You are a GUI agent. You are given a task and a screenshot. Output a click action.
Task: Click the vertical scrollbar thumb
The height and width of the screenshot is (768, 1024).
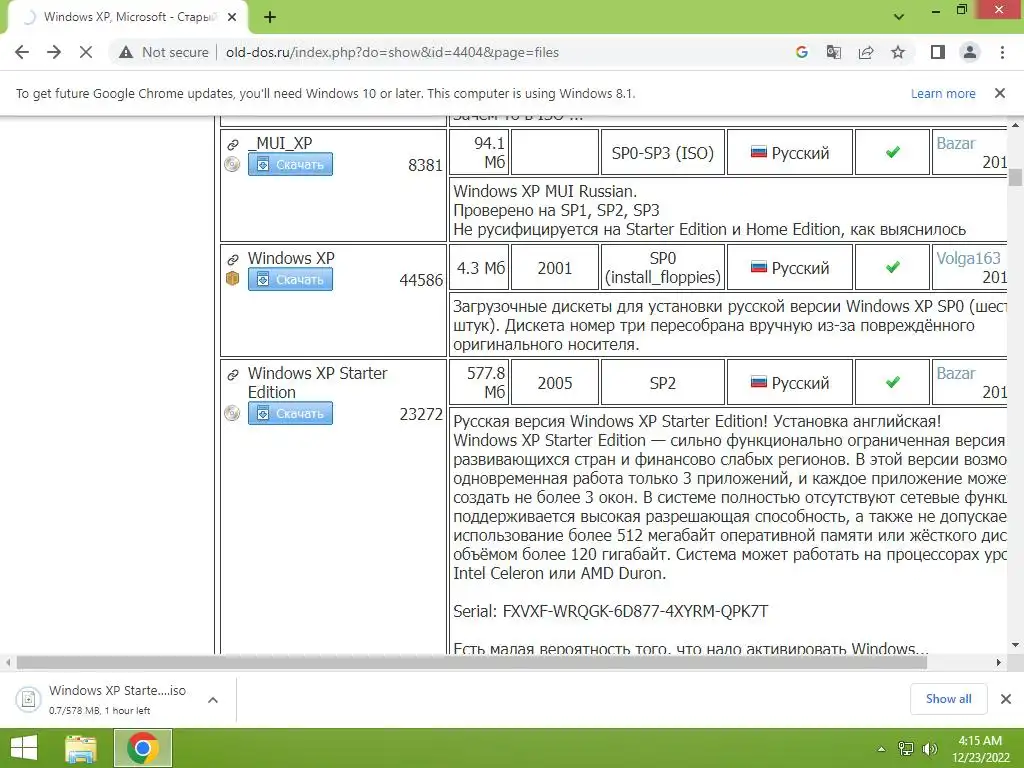tap(1015, 177)
